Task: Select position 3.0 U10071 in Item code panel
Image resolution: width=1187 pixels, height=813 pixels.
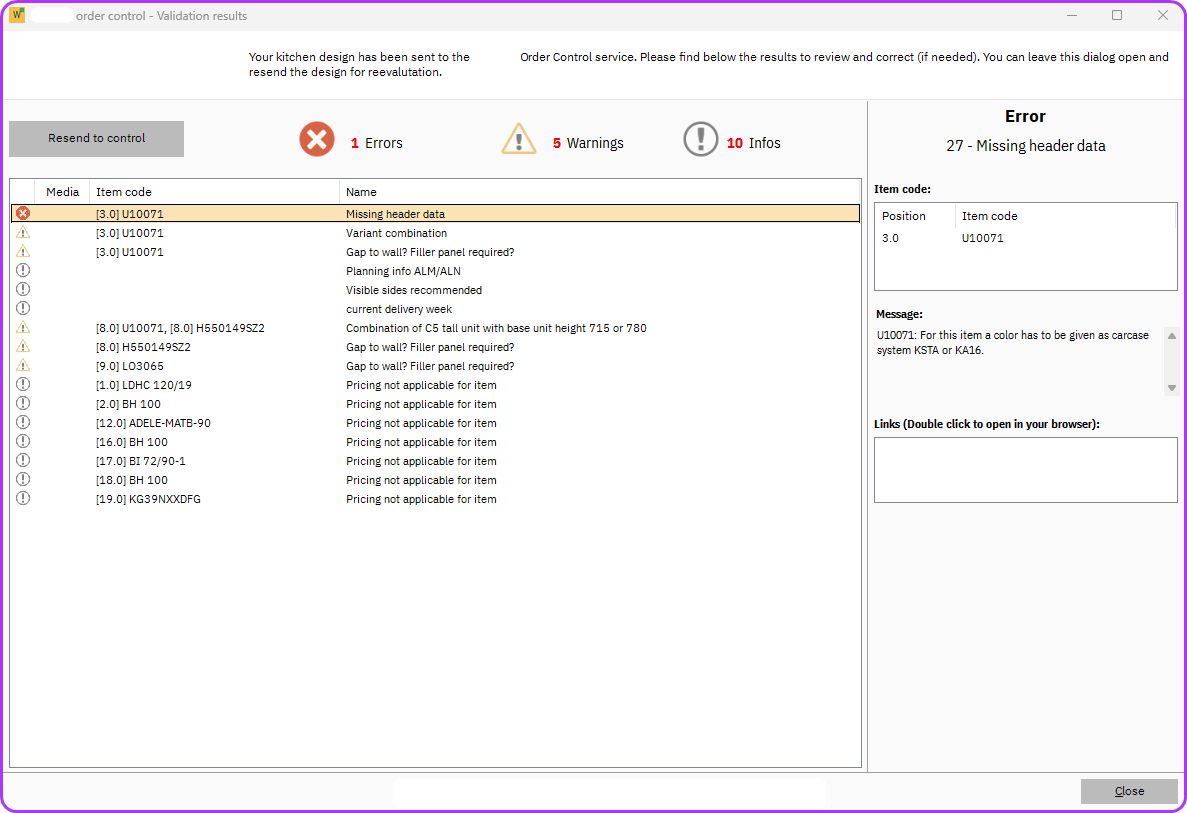Action: click(982, 238)
